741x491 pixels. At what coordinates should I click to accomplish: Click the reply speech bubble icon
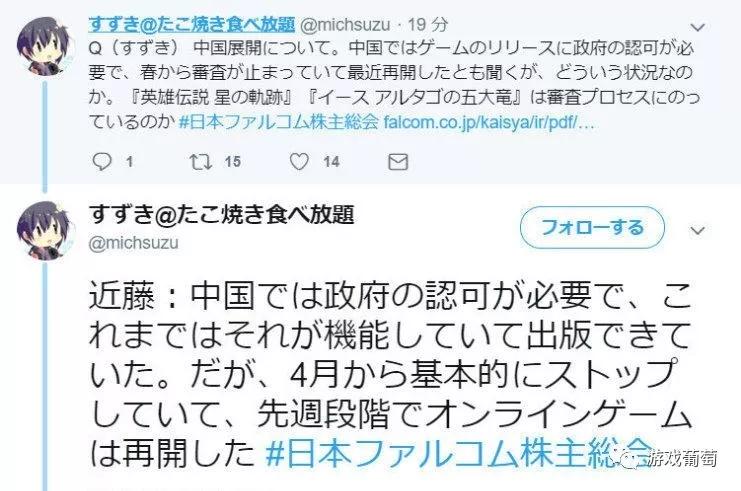[101, 162]
